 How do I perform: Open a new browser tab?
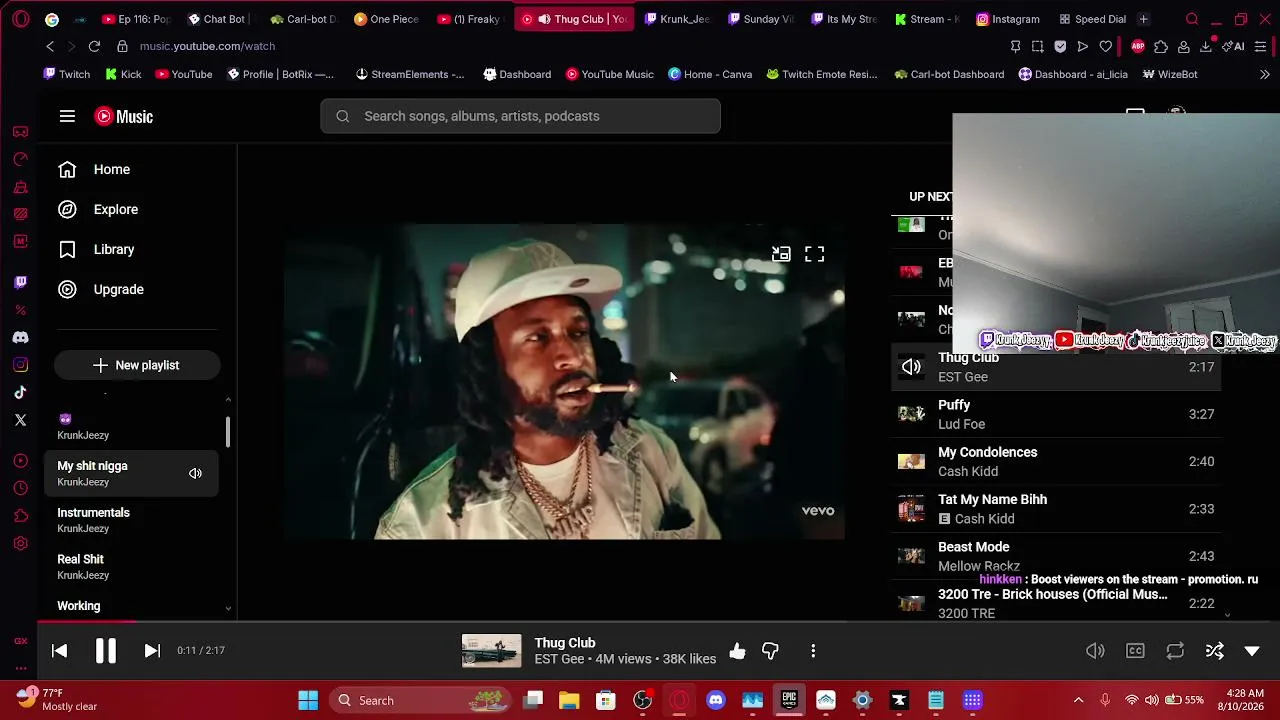[x=1143, y=19]
